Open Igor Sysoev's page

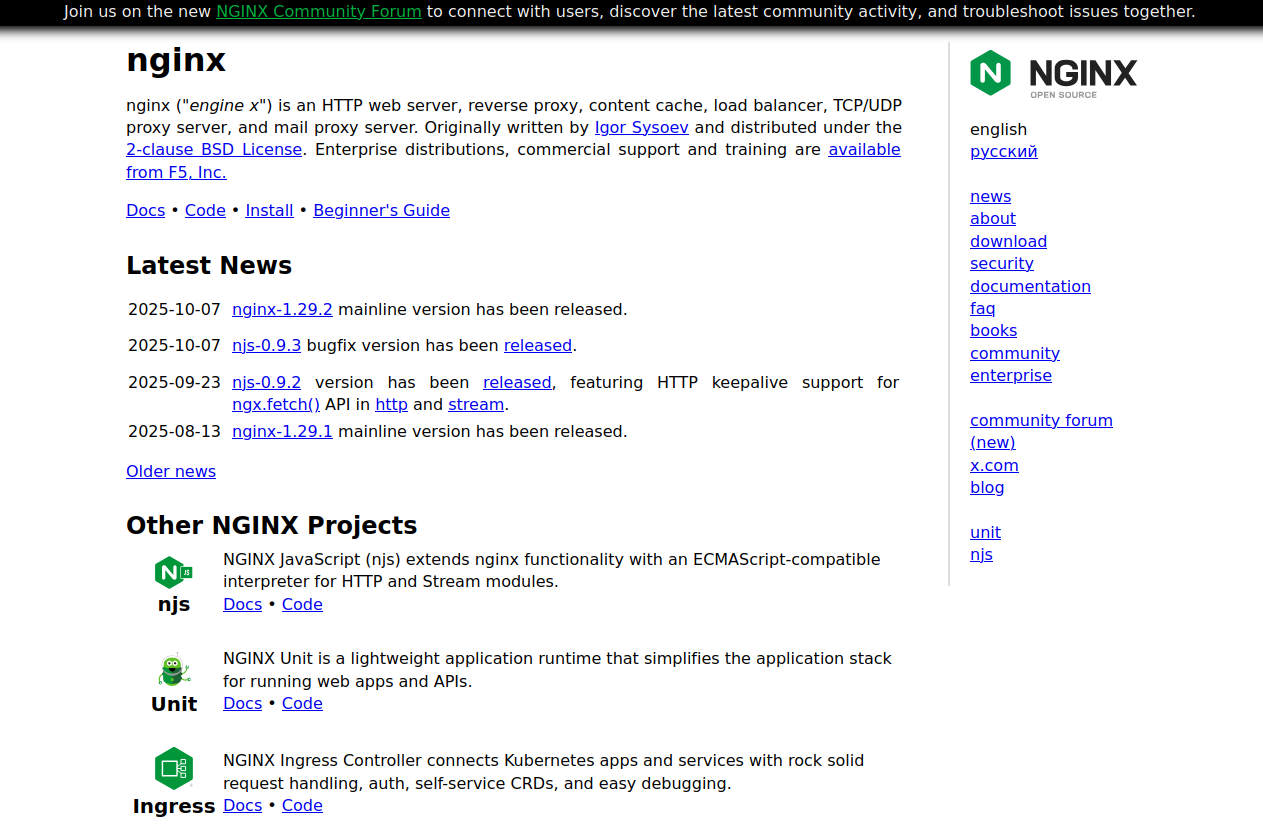pyautogui.click(x=641, y=127)
